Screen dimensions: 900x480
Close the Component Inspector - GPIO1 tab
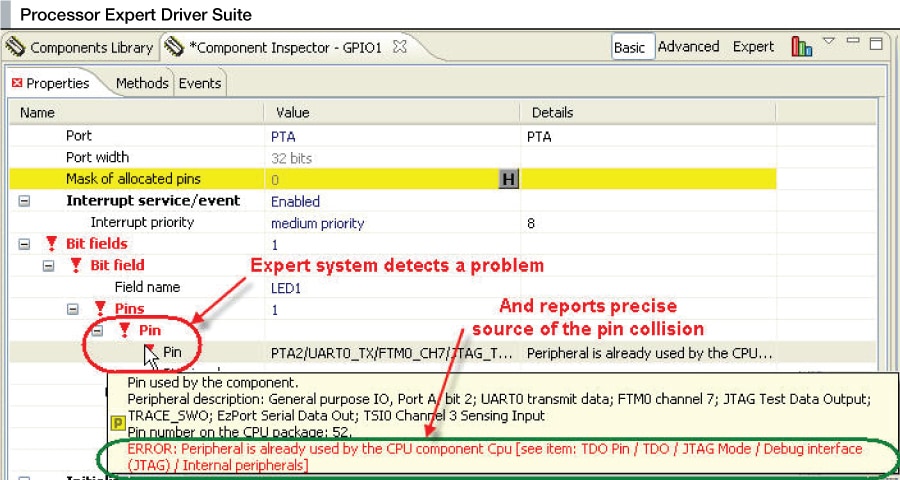(x=399, y=47)
